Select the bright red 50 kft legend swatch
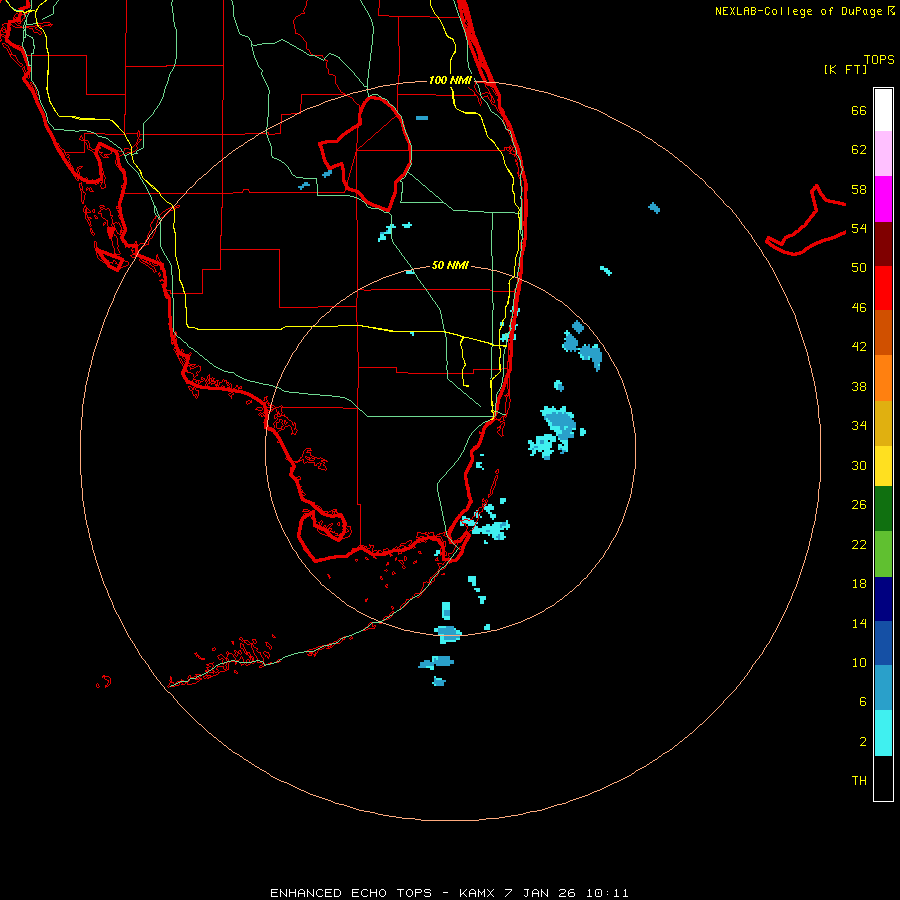The width and height of the screenshot is (900, 900). (x=883, y=288)
